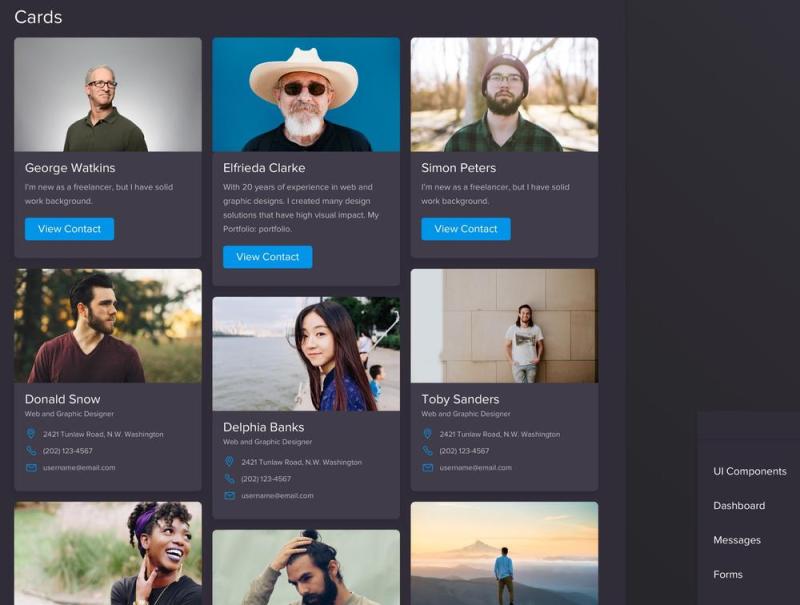Select the phone icon on Toby Sanders' card
Viewport: 800px width, 605px height.
pos(426,450)
